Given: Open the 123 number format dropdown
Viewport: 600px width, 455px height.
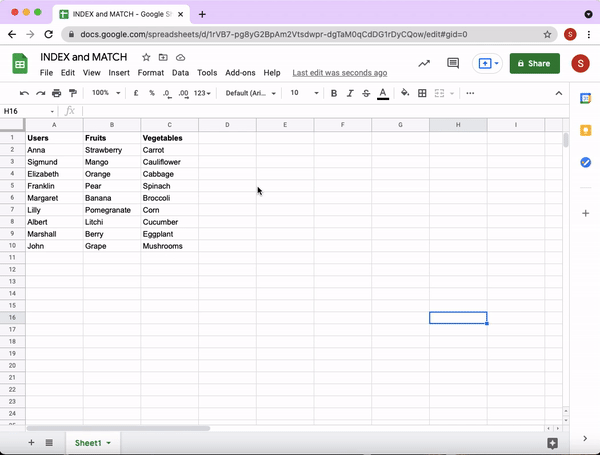Looking at the screenshot, I should coord(202,93).
